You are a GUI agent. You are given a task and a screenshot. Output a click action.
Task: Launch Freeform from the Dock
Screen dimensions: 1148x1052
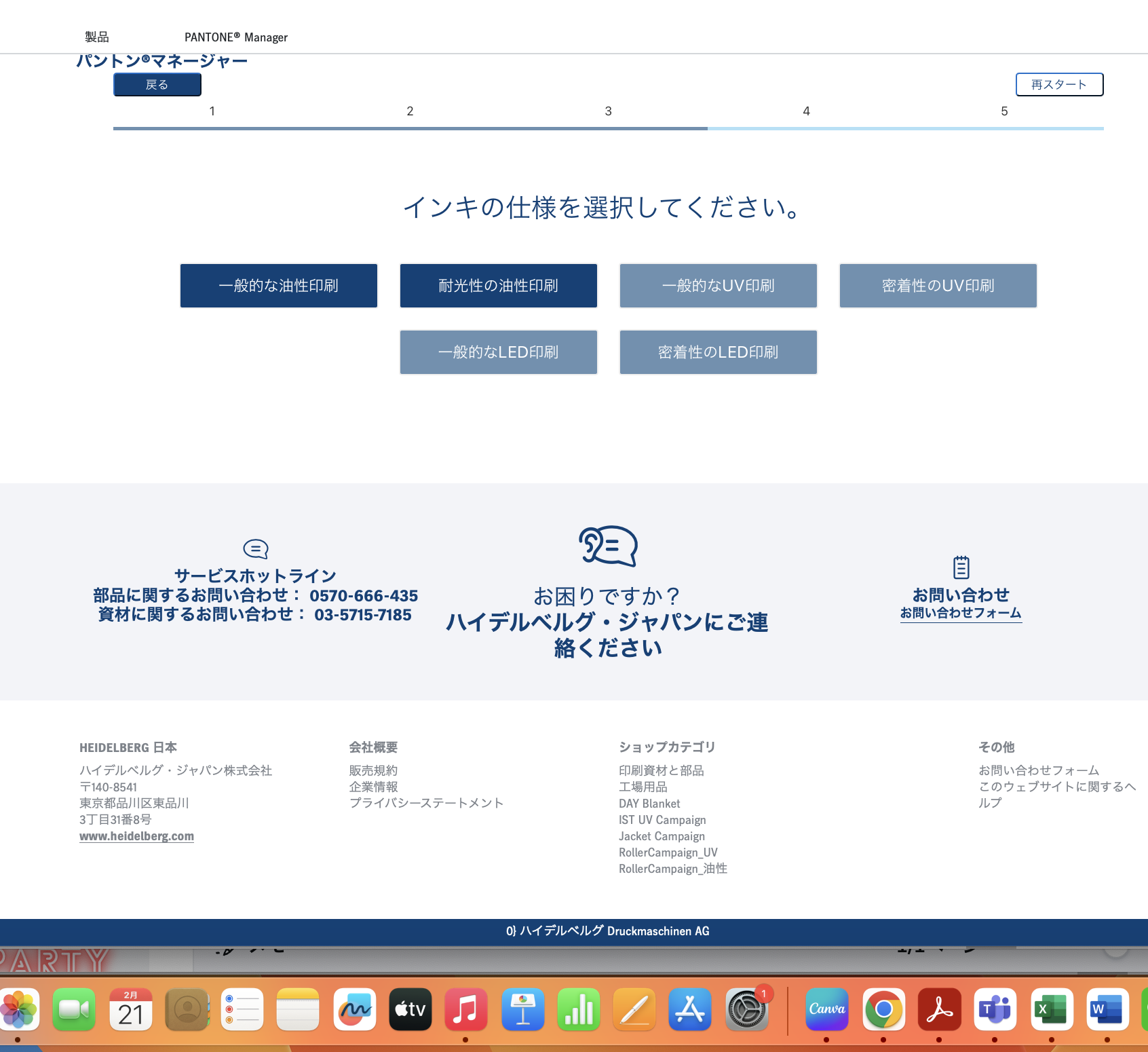point(355,1009)
